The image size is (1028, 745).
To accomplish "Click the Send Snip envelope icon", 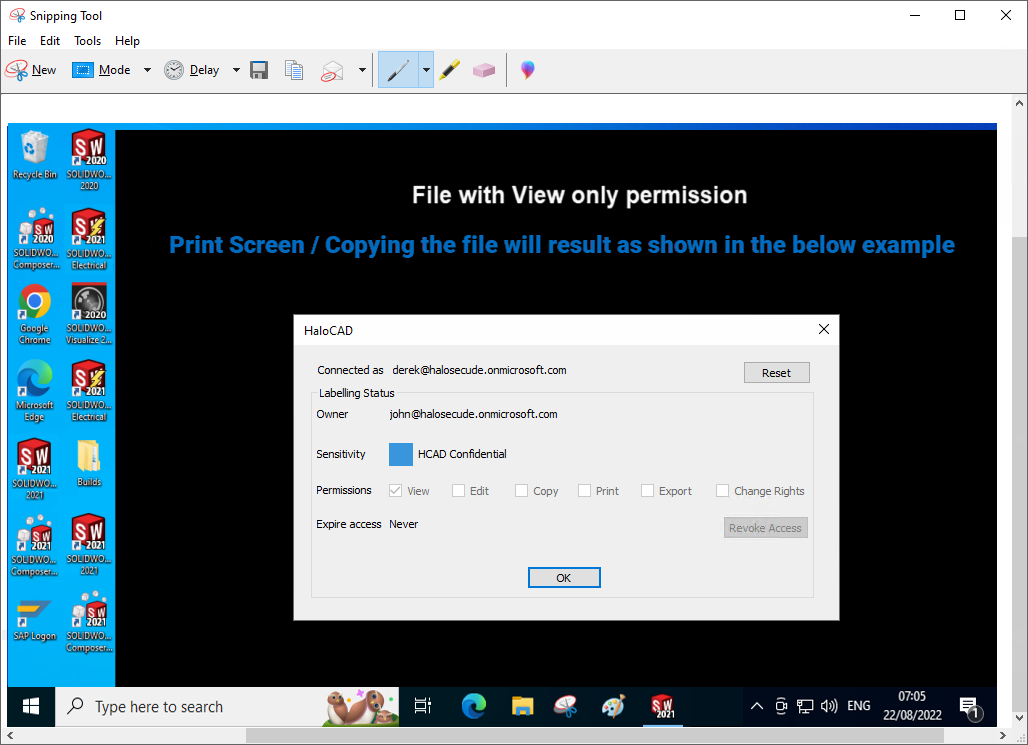I will 332,70.
